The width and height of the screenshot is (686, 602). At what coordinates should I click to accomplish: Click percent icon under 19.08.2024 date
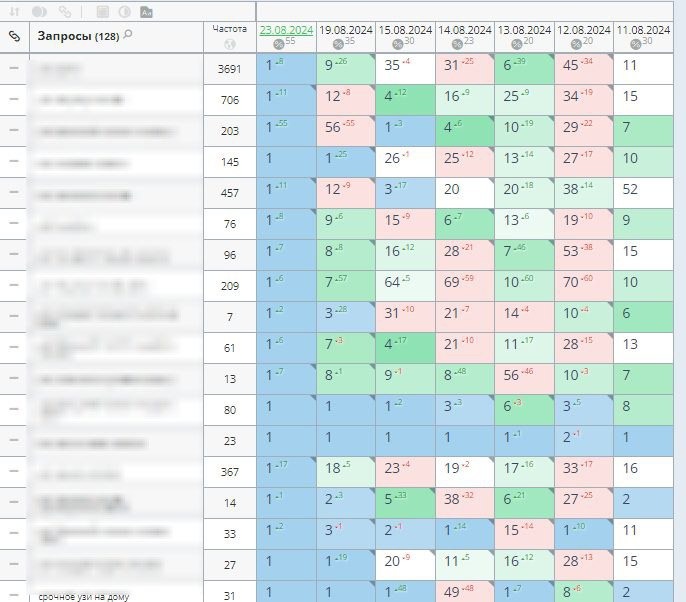click(337, 44)
